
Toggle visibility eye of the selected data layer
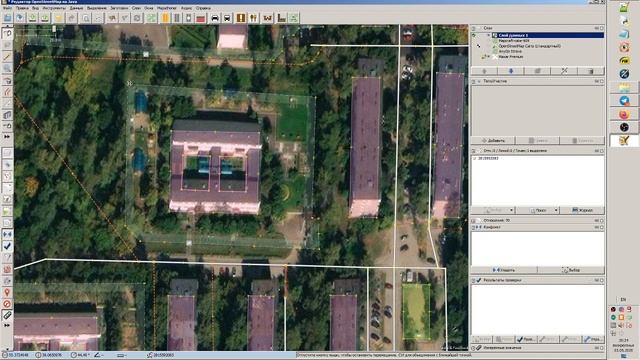point(474,36)
